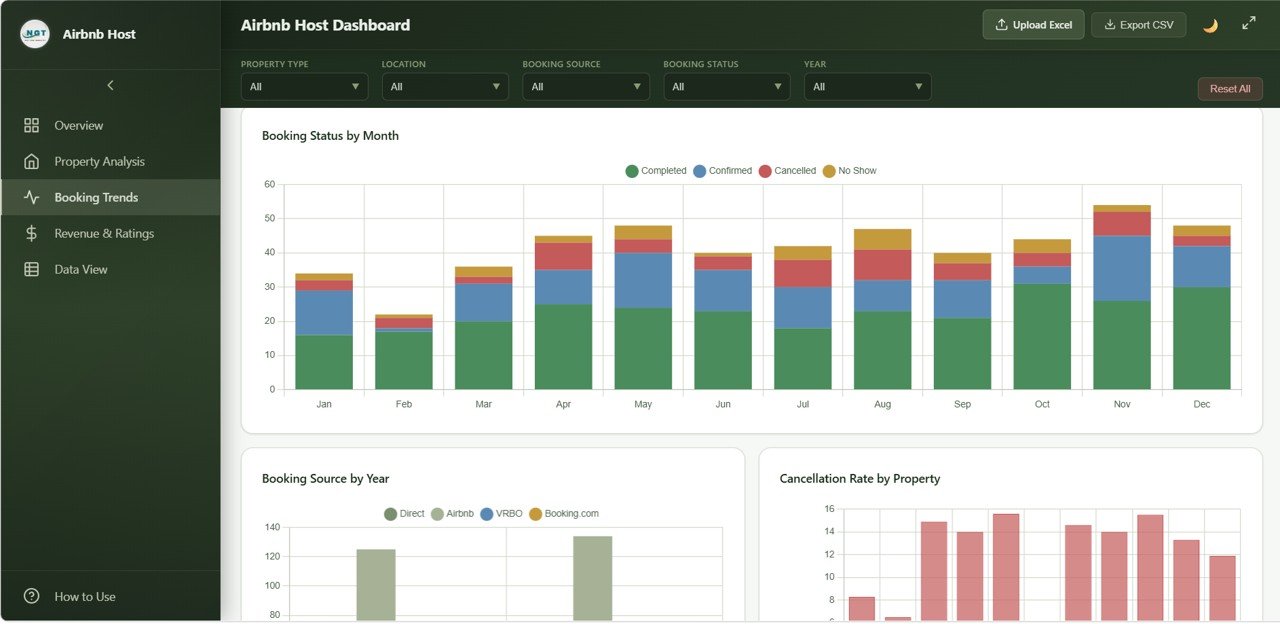The height and width of the screenshot is (624, 1280).
Task: Click the Reset All button
Action: tap(1230, 89)
